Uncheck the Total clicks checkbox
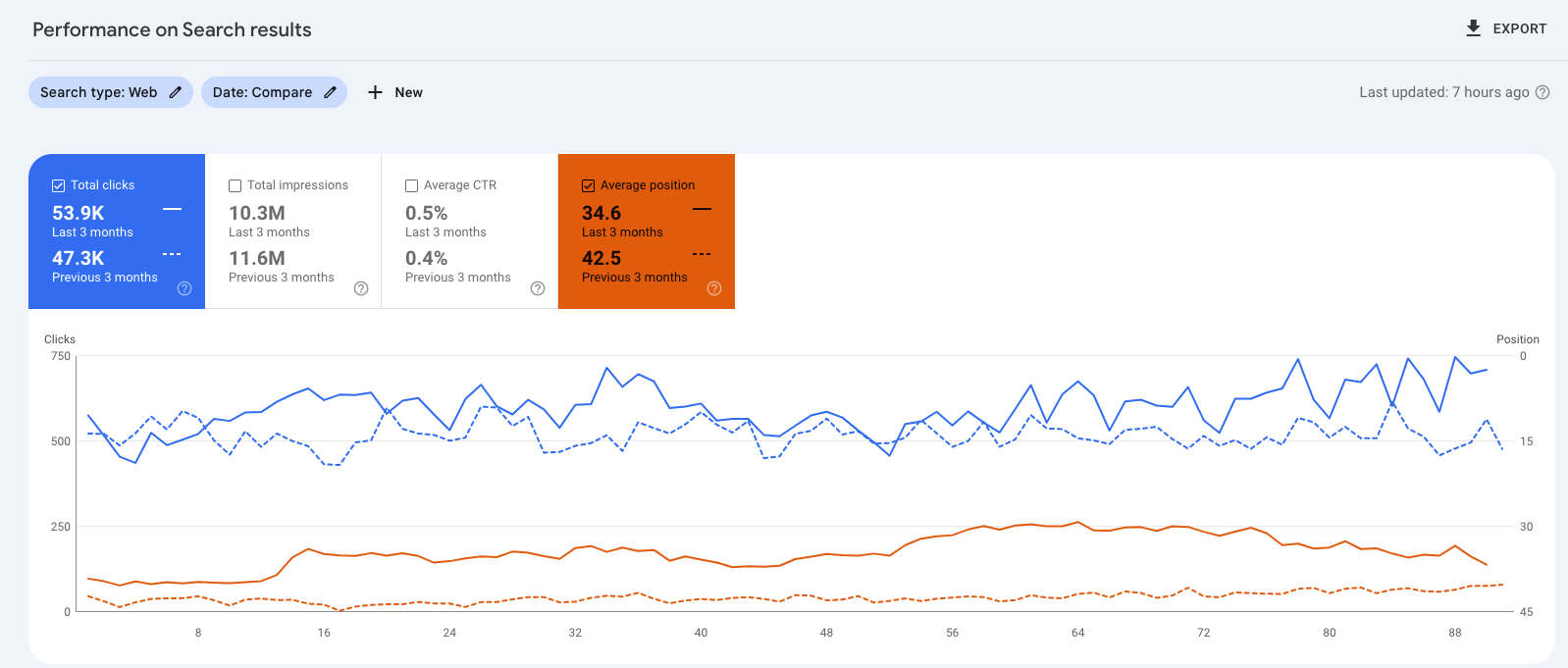 [x=59, y=185]
